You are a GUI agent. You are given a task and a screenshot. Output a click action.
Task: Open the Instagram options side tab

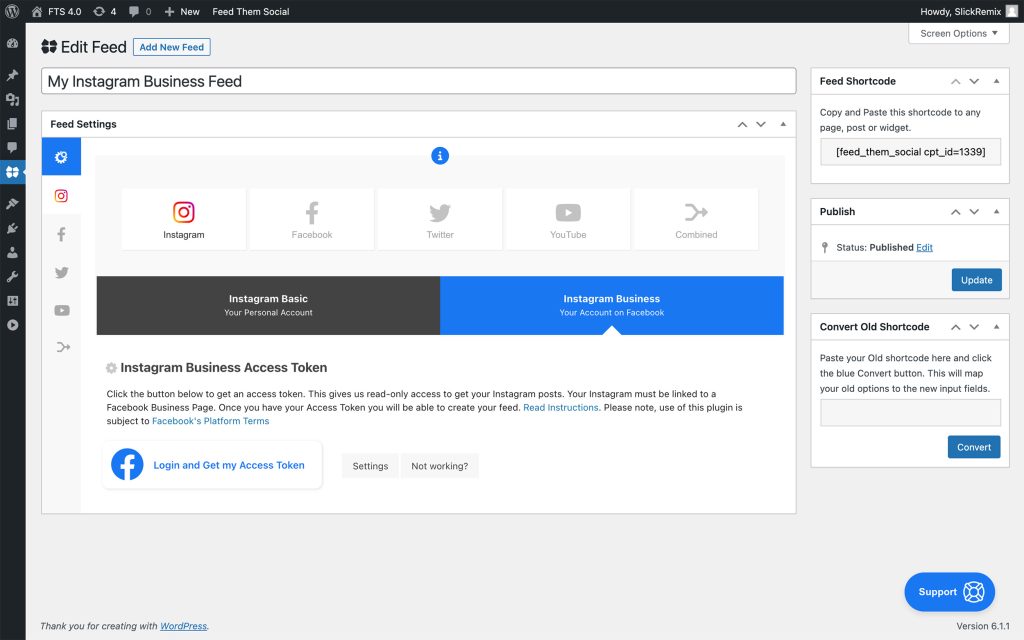tap(61, 195)
